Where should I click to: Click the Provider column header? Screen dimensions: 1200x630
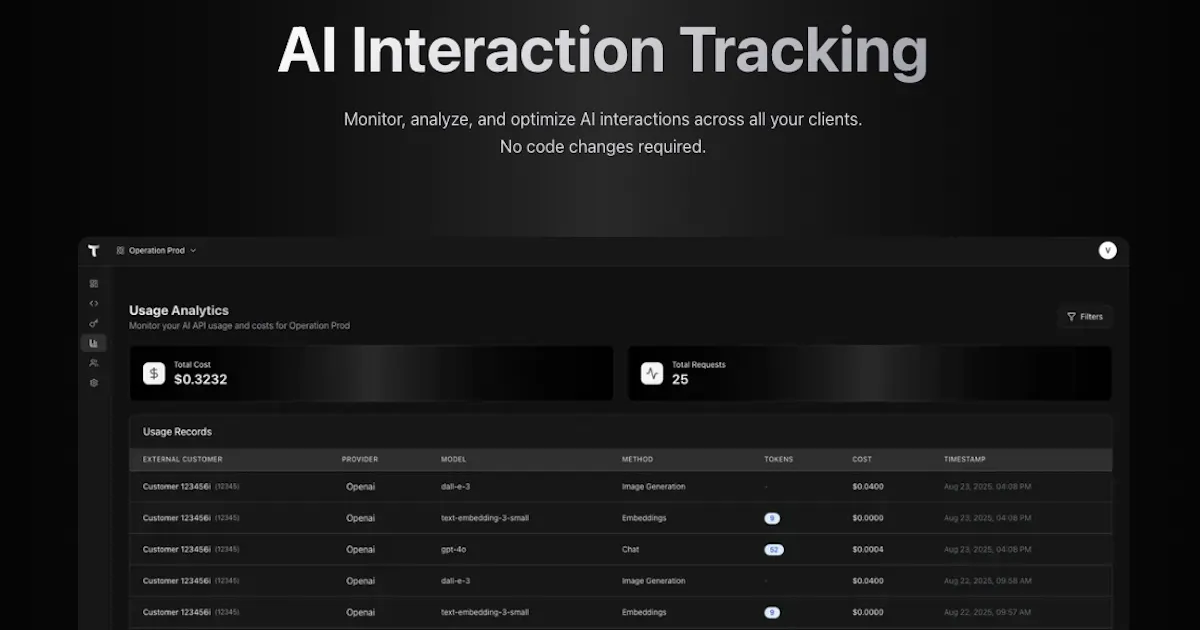(360, 459)
